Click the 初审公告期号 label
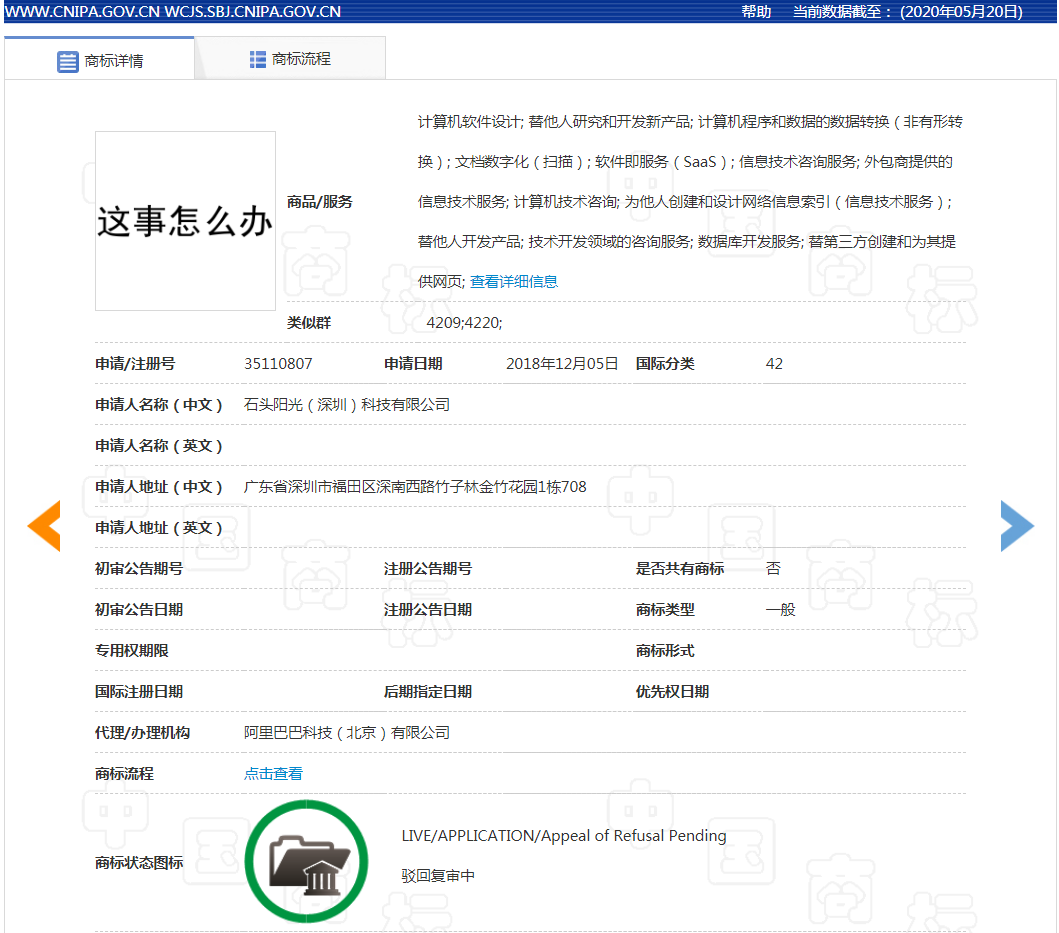The image size is (1059, 933). 139,568
